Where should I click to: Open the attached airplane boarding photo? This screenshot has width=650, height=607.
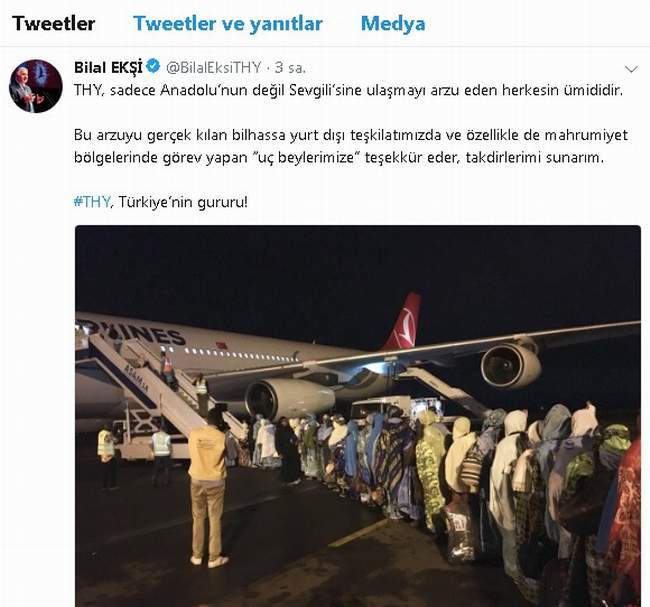pos(358,416)
